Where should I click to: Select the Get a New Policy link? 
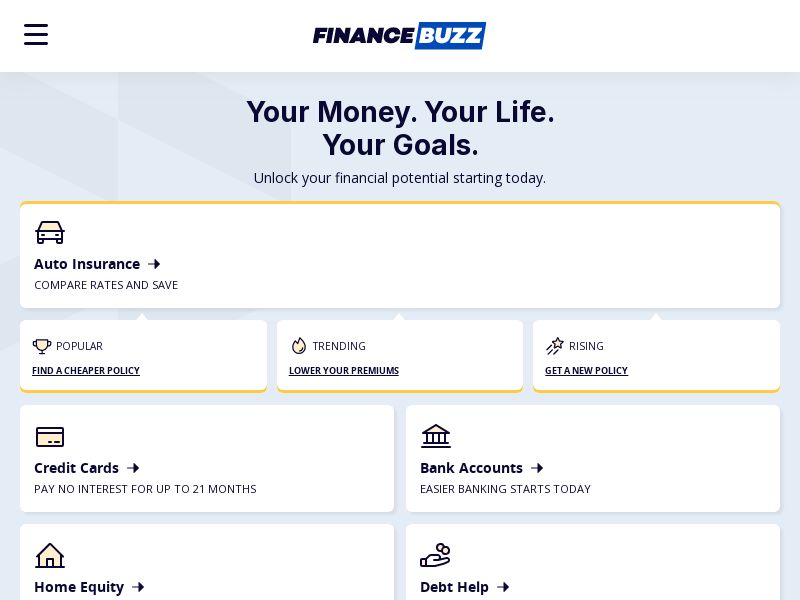click(x=586, y=371)
